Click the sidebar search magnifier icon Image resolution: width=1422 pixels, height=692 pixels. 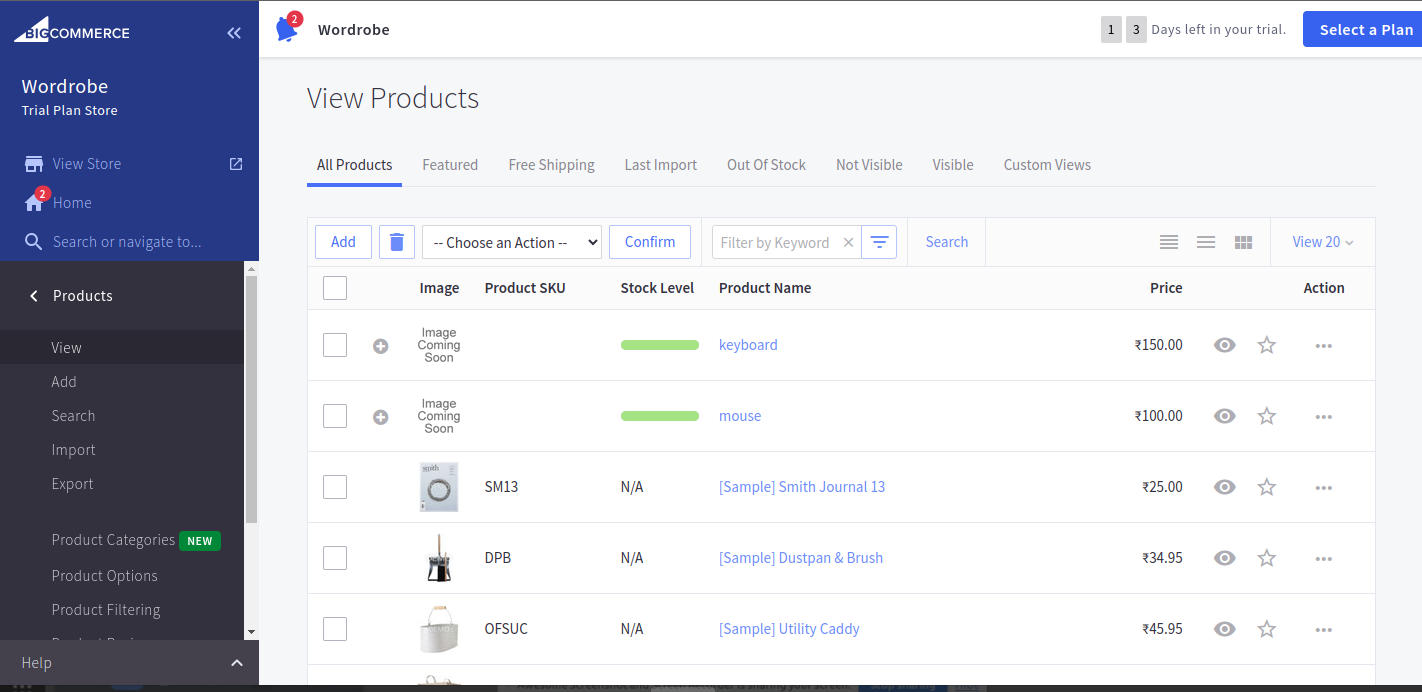[x=33, y=242]
